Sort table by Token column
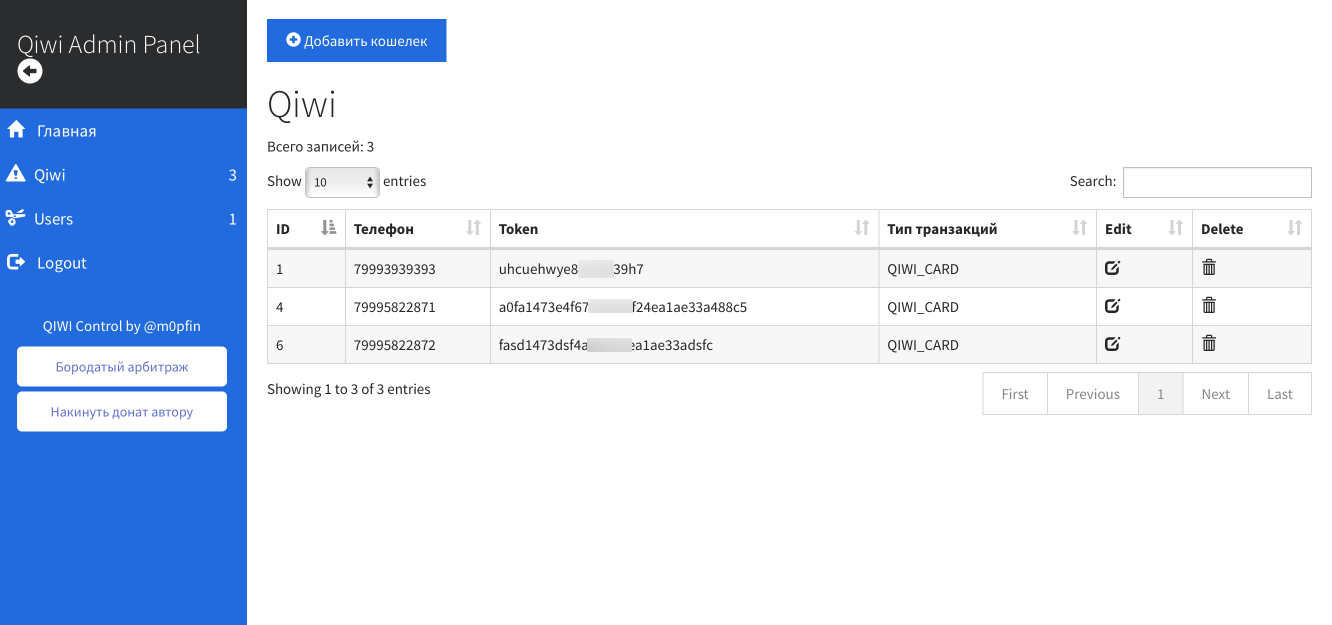The width and height of the screenshot is (1332, 625). pyautogui.click(x=684, y=229)
